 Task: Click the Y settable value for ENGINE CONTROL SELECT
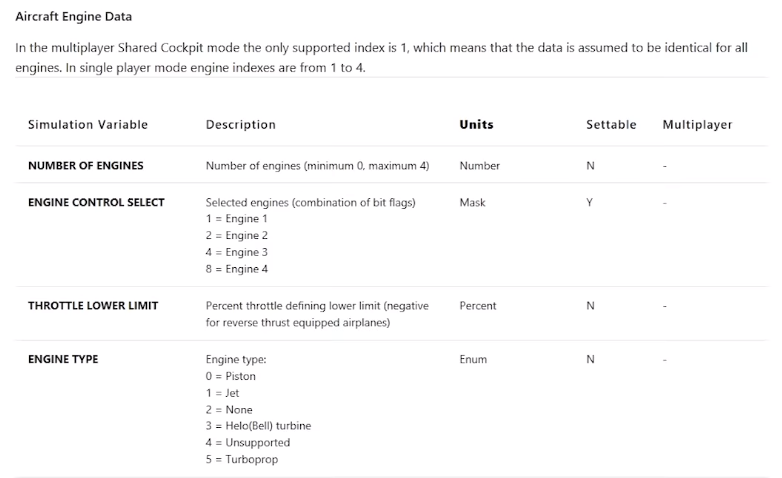click(x=589, y=202)
